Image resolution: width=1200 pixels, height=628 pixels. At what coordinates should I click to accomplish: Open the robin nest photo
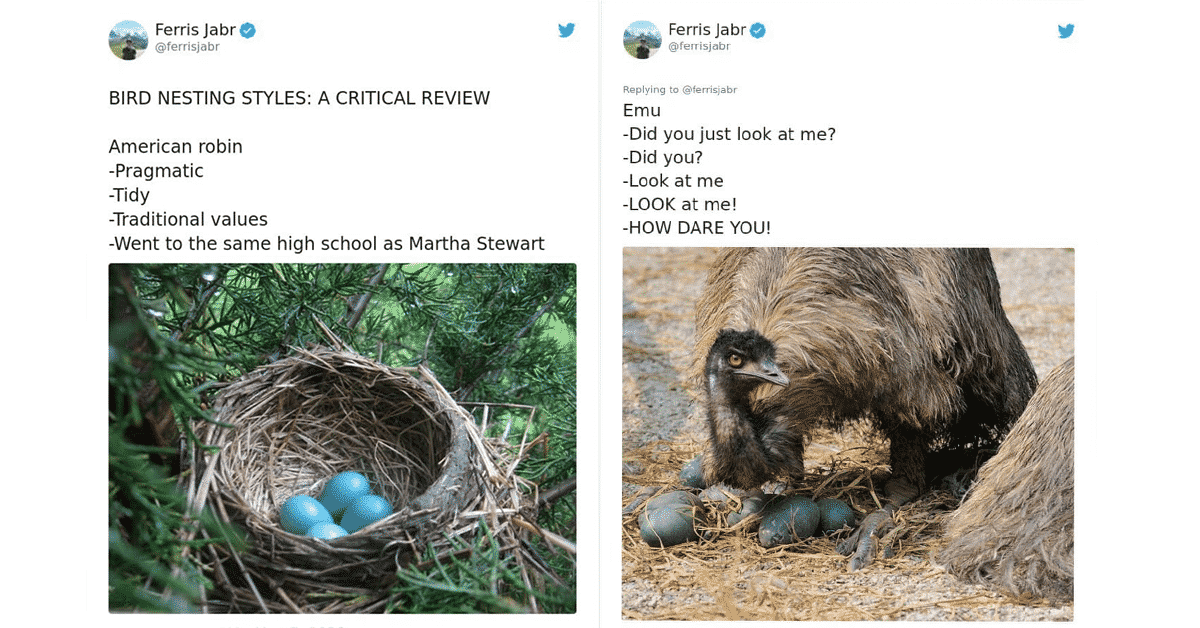pyautogui.click(x=342, y=438)
